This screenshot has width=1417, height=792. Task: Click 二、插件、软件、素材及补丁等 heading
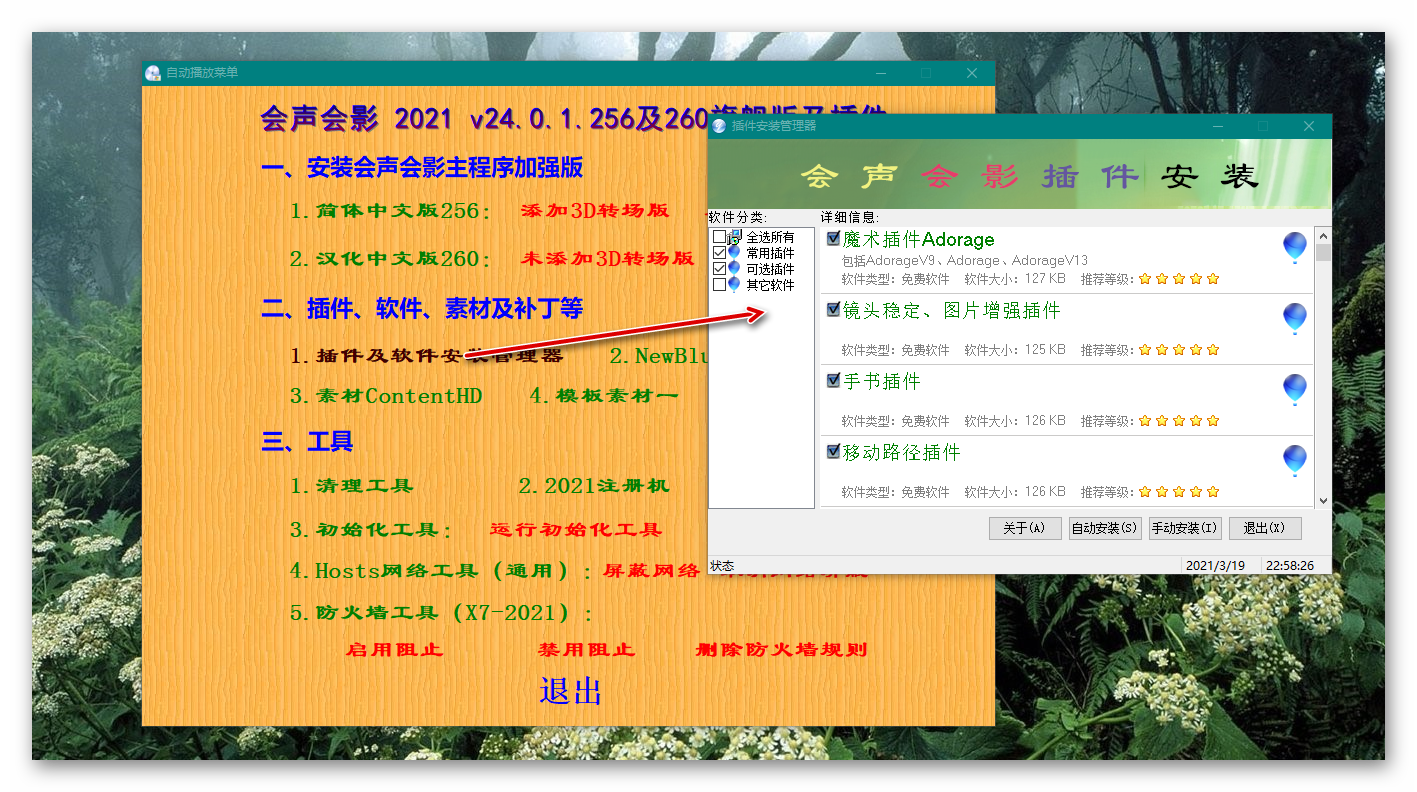tap(421, 309)
